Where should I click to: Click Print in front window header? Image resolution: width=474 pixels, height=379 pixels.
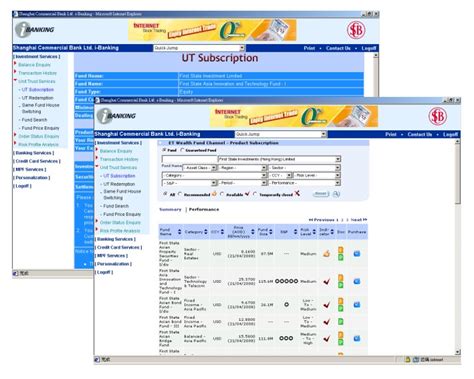click(391, 134)
